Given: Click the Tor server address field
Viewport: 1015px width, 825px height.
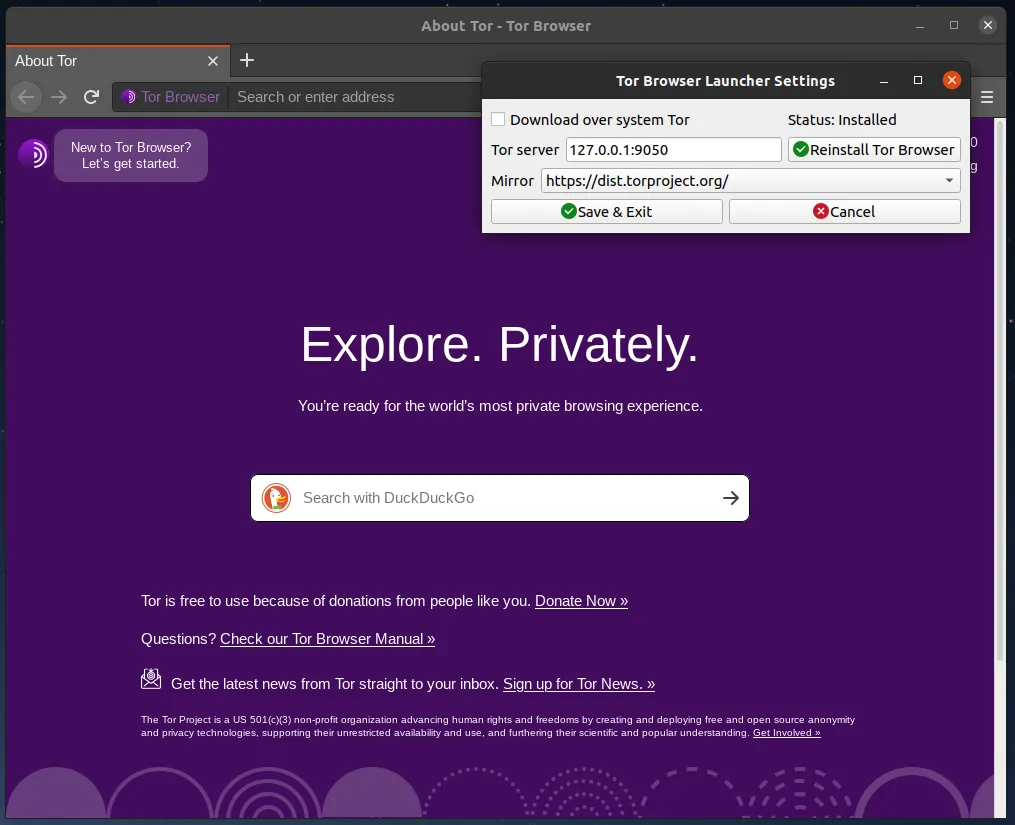Looking at the screenshot, I should (x=673, y=150).
